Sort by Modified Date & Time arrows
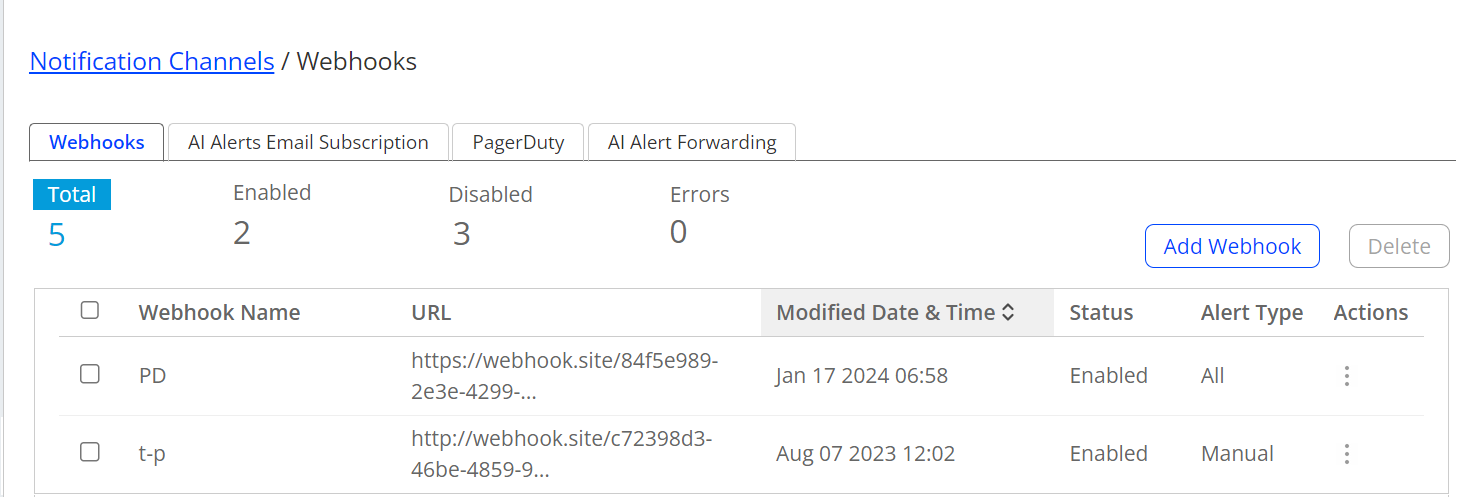The width and height of the screenshot is (1479, 497). [x=1008, y=313]
